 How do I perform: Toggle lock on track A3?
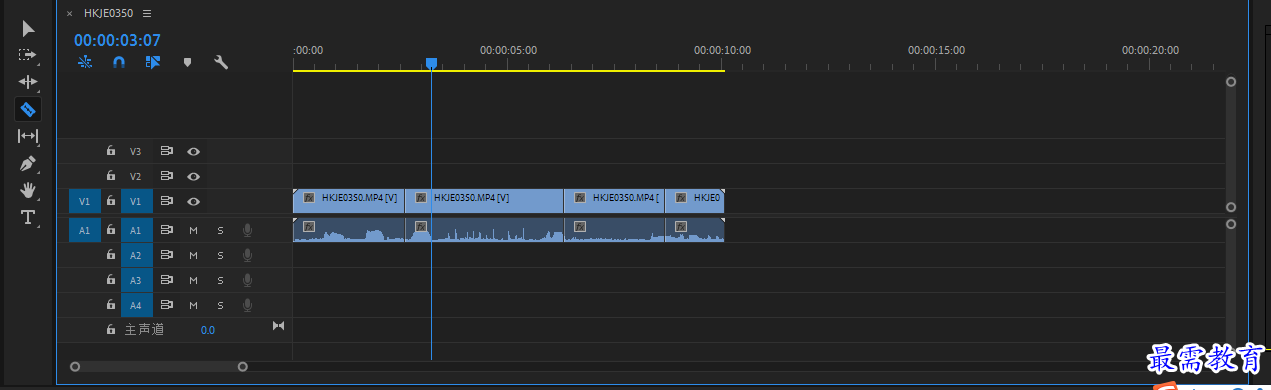[111, 280]
